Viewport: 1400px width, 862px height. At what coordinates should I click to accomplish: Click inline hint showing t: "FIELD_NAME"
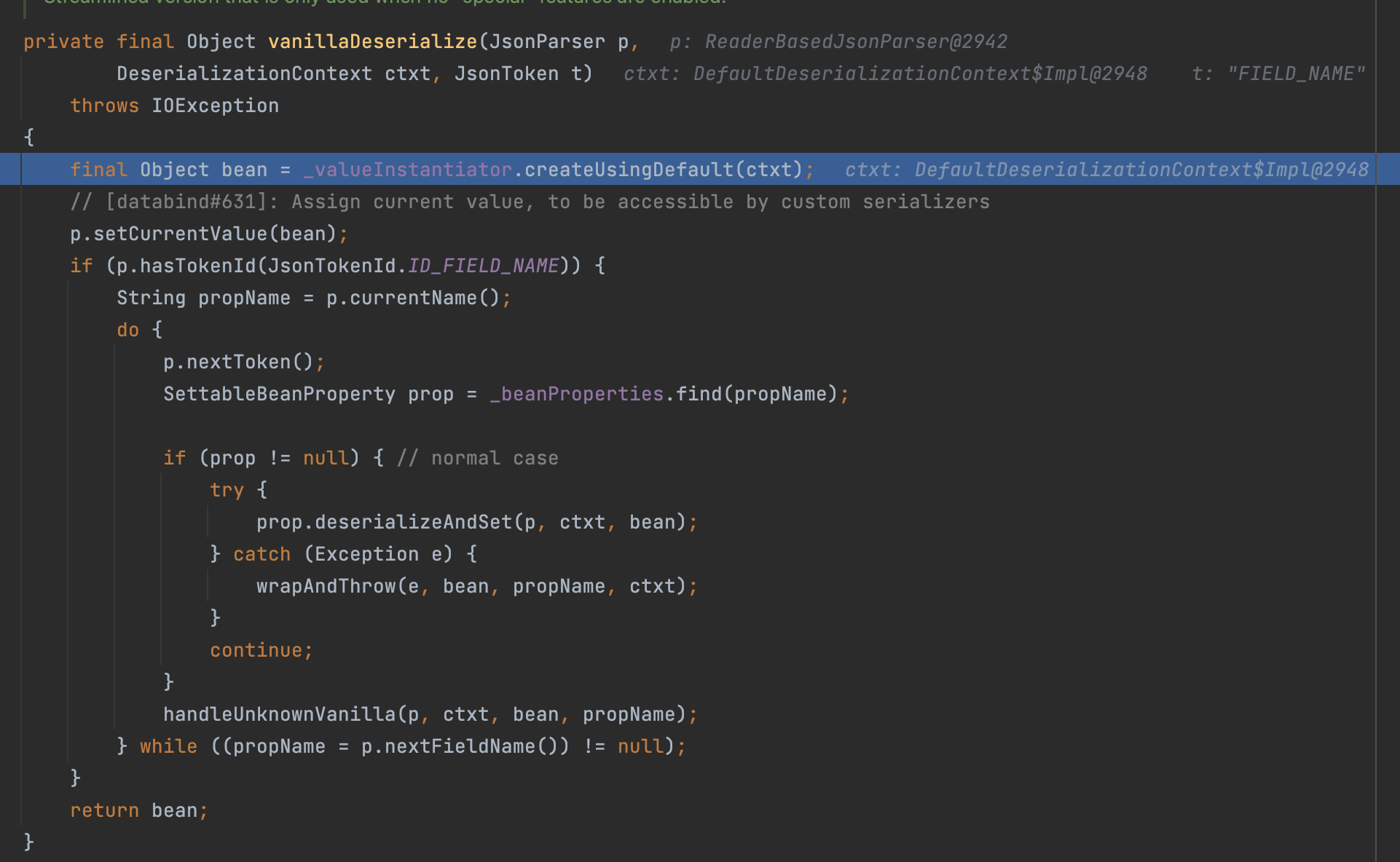pyautogui.click(x=1278, y=74)
